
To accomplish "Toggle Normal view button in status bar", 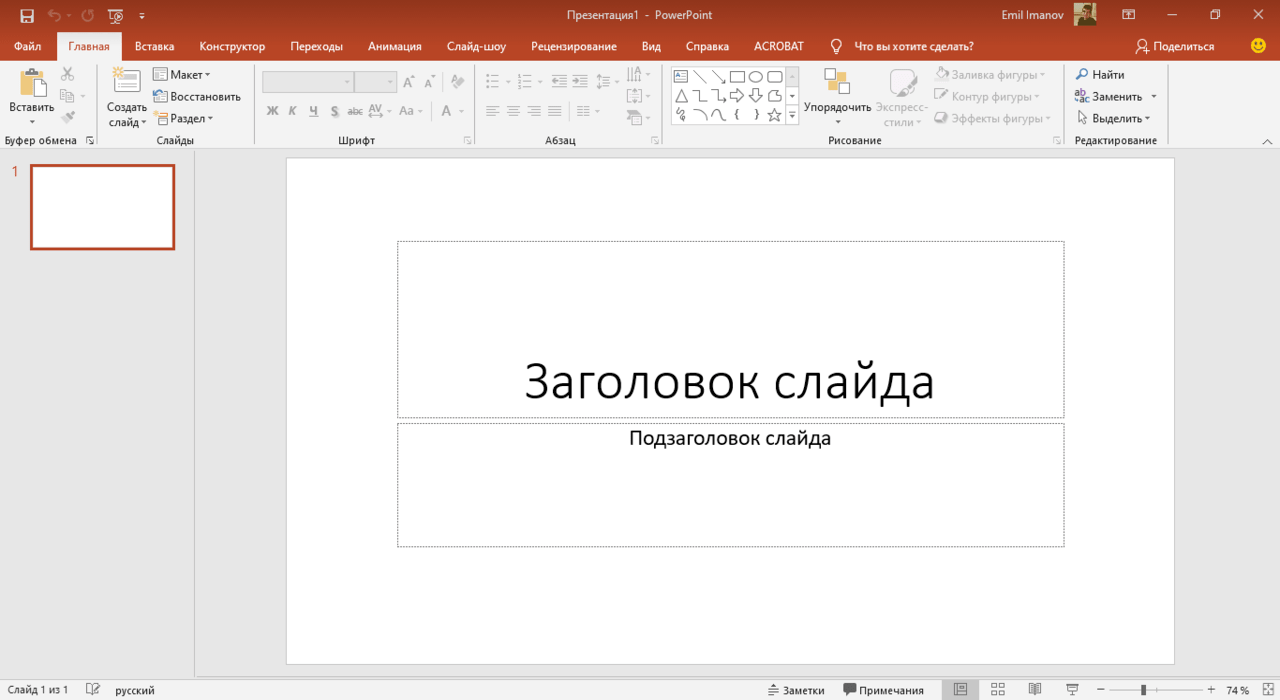I will [x=960, y=690].
